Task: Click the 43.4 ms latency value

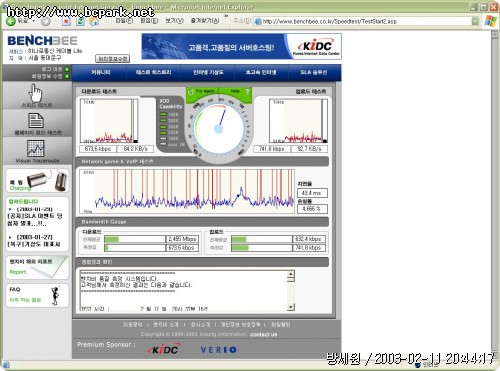Action: tap(312, 193)
